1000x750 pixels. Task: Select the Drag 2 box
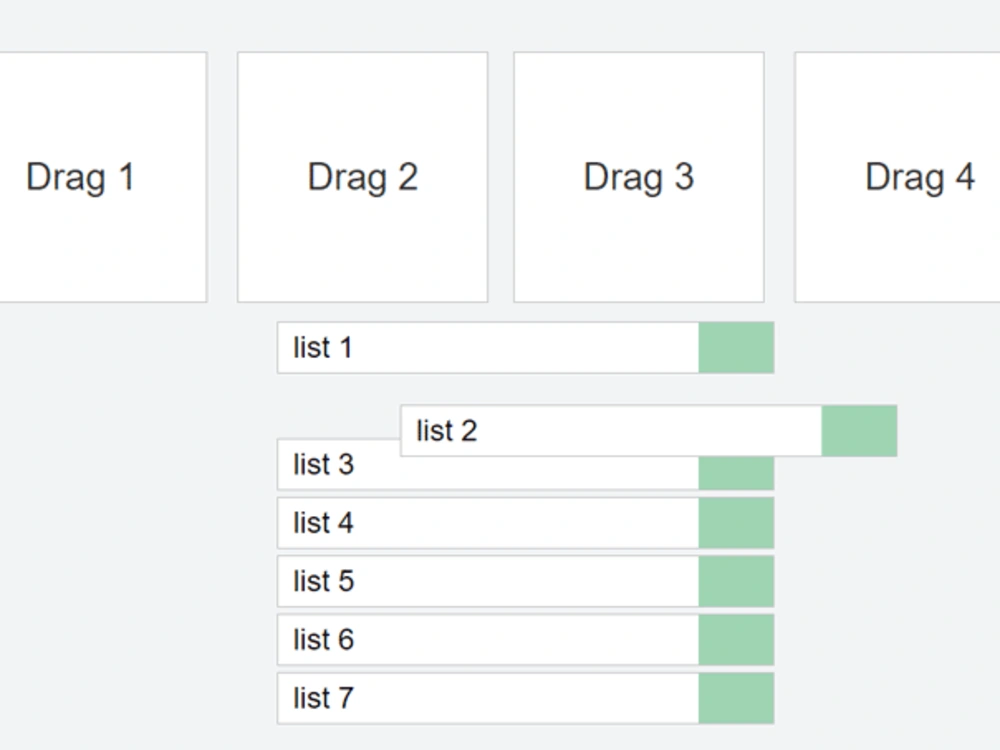click(362, 177)
